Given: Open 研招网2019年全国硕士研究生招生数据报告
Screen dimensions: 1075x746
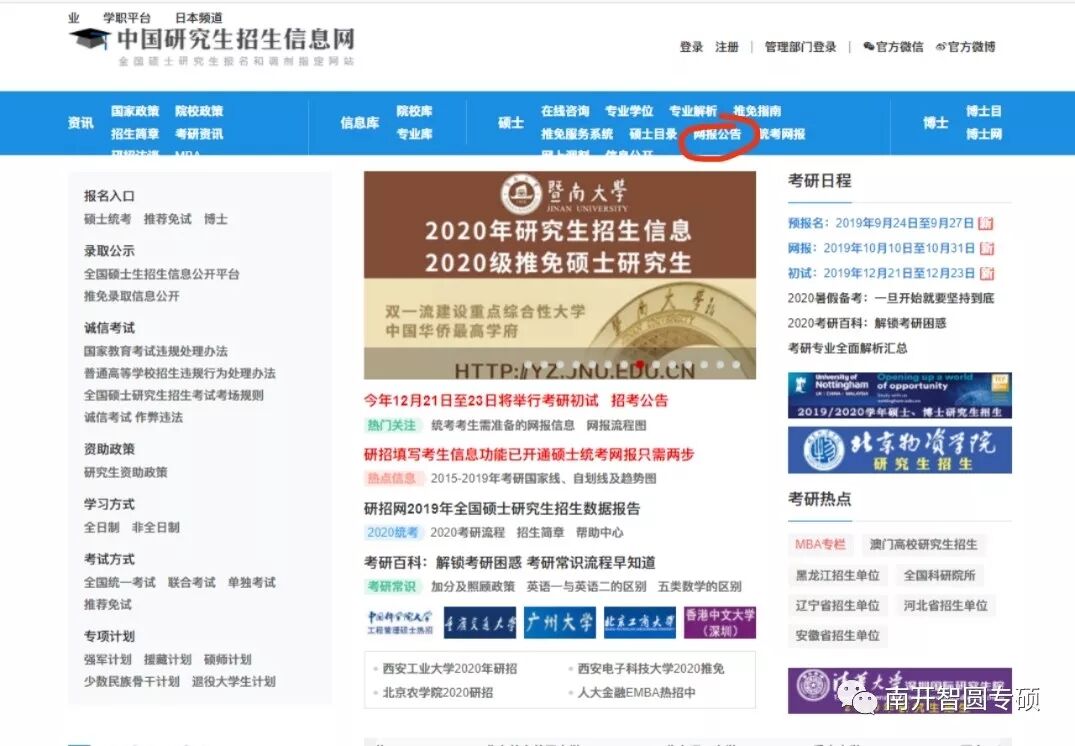Looking at the screenshot, I should coord(502,508).
